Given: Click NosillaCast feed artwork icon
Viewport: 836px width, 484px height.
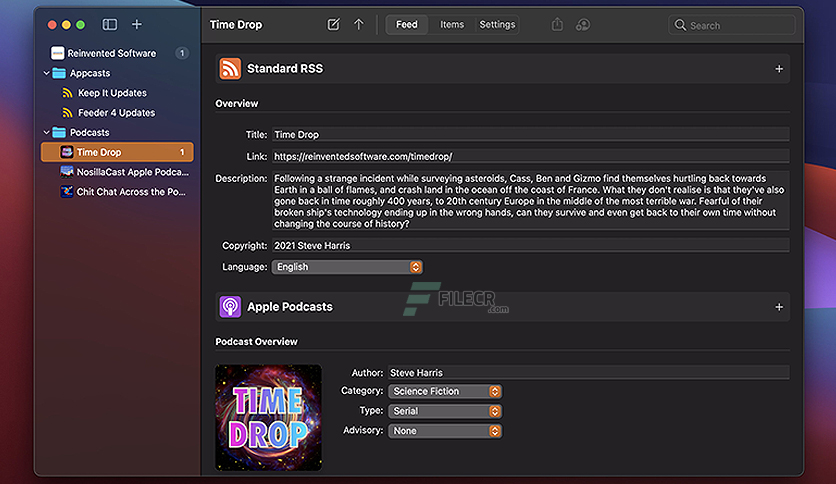Looking at the screenshot, I should [x=67, y=172].
